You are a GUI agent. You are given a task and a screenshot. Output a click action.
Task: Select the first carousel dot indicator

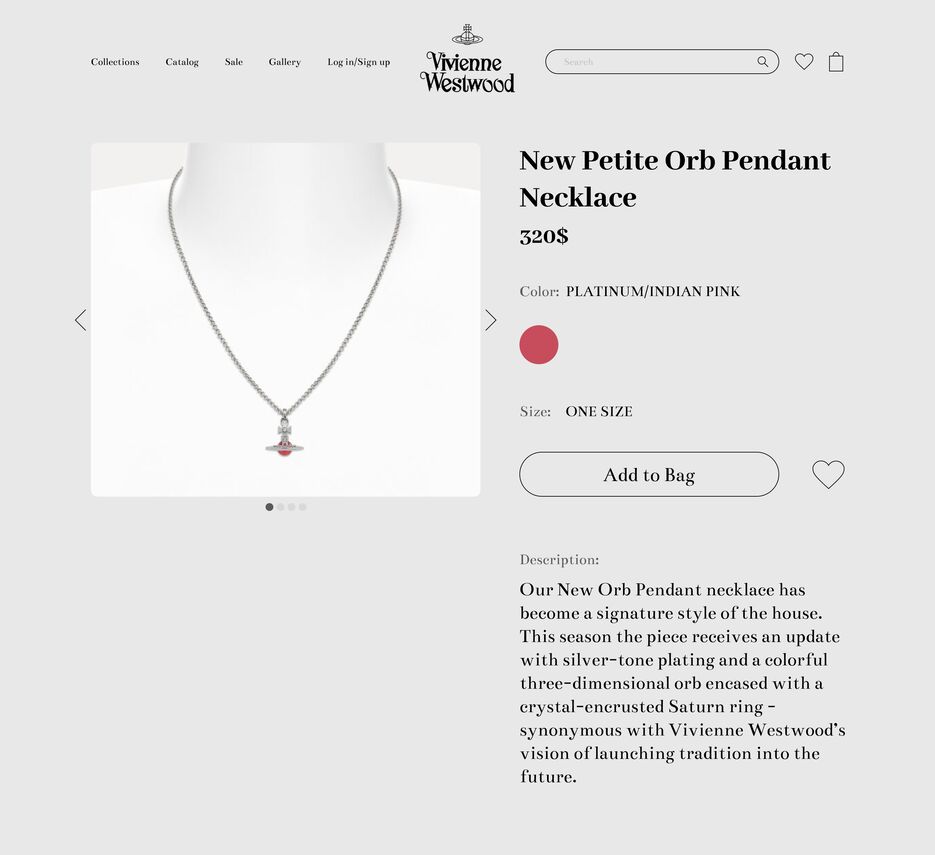270,507
